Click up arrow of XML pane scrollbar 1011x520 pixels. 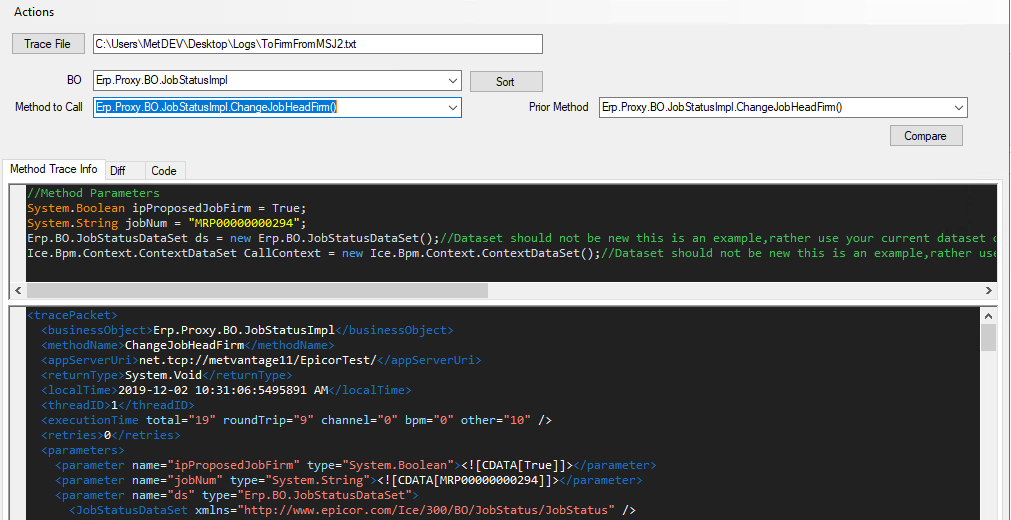[988, 315]
